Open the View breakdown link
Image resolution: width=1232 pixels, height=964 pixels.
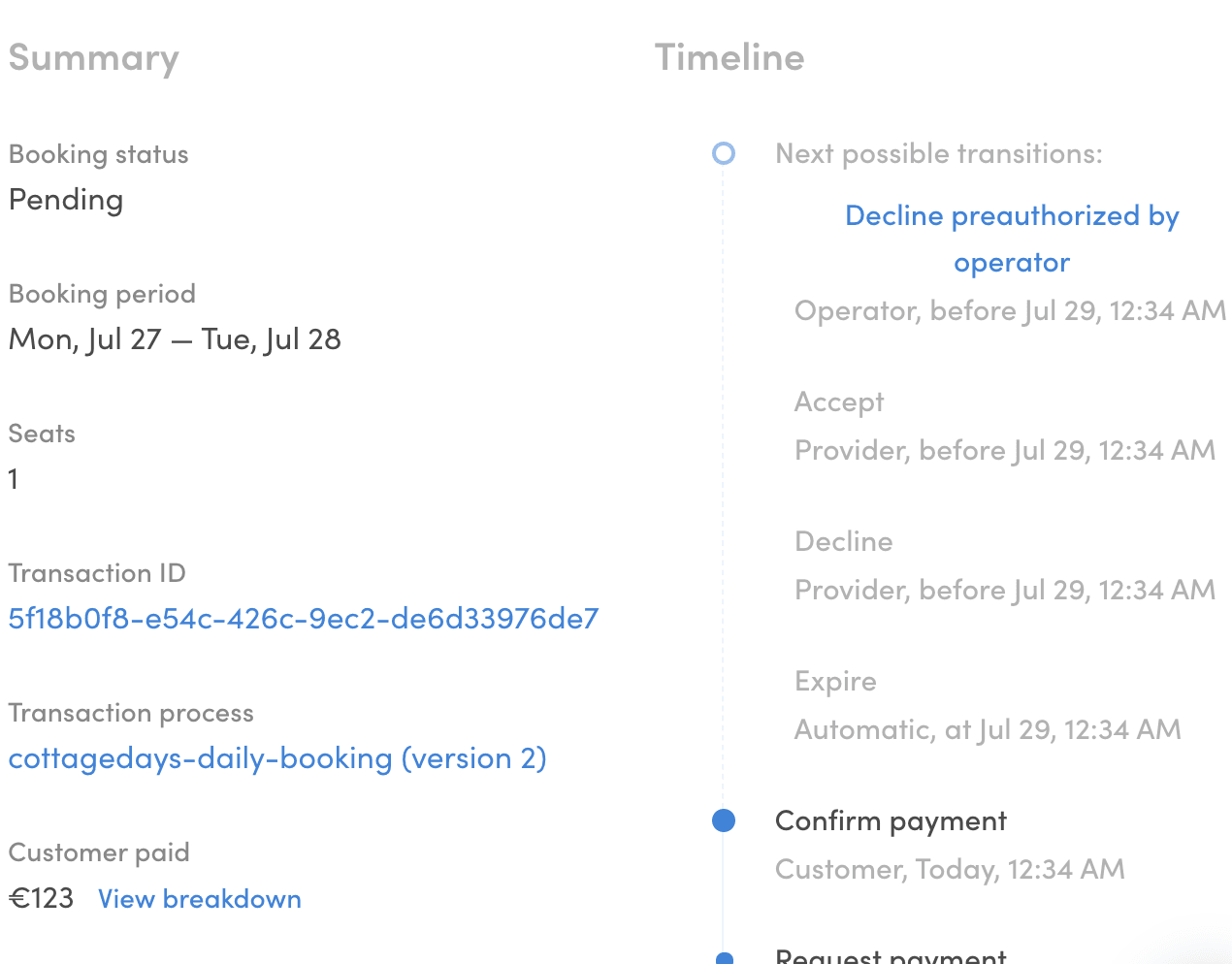(200, 899)
